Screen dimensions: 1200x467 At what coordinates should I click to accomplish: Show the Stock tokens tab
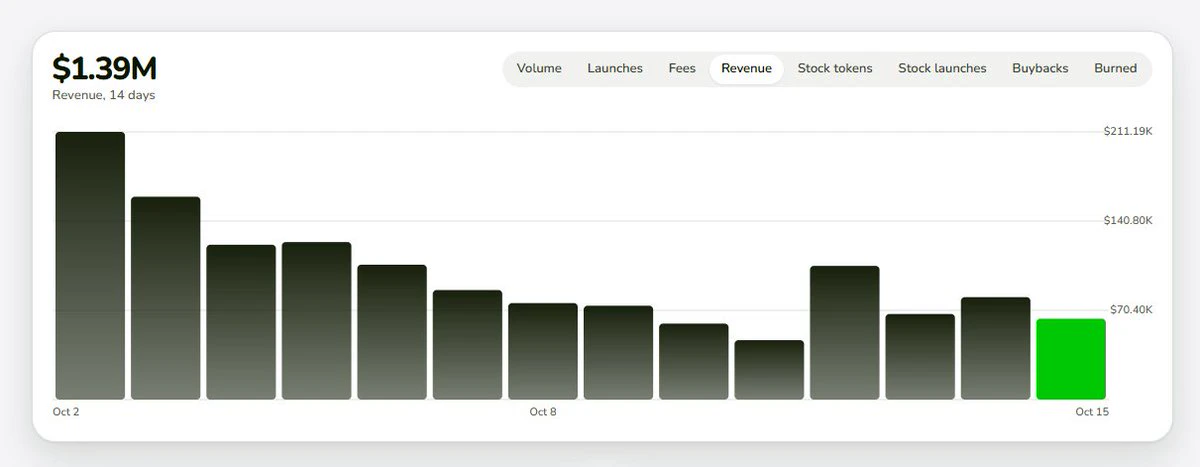pyautogui.click(x=835, y=69)
